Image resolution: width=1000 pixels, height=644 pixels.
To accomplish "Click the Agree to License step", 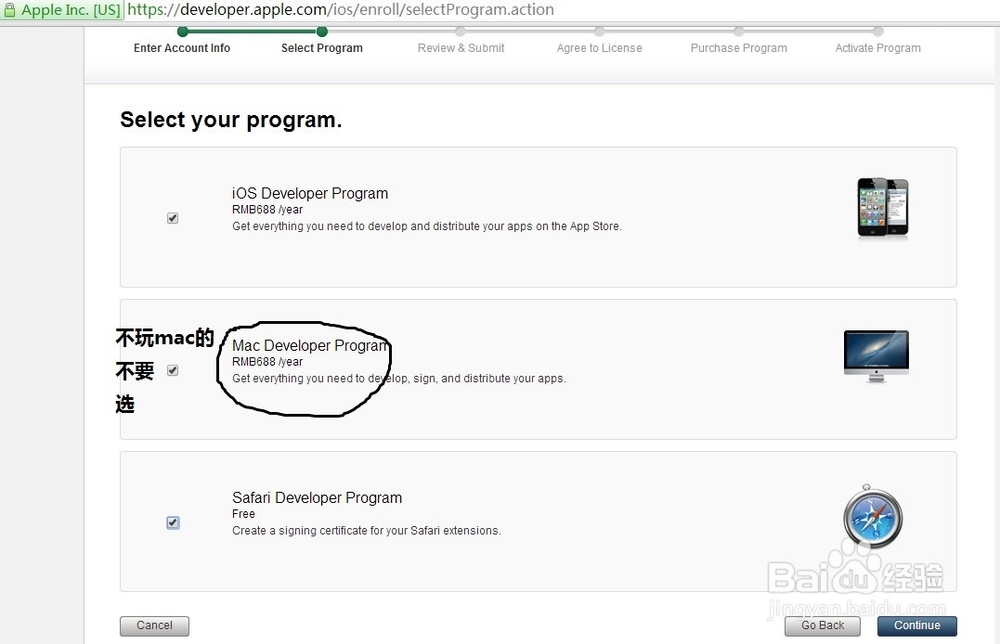I will coord(599,48).
